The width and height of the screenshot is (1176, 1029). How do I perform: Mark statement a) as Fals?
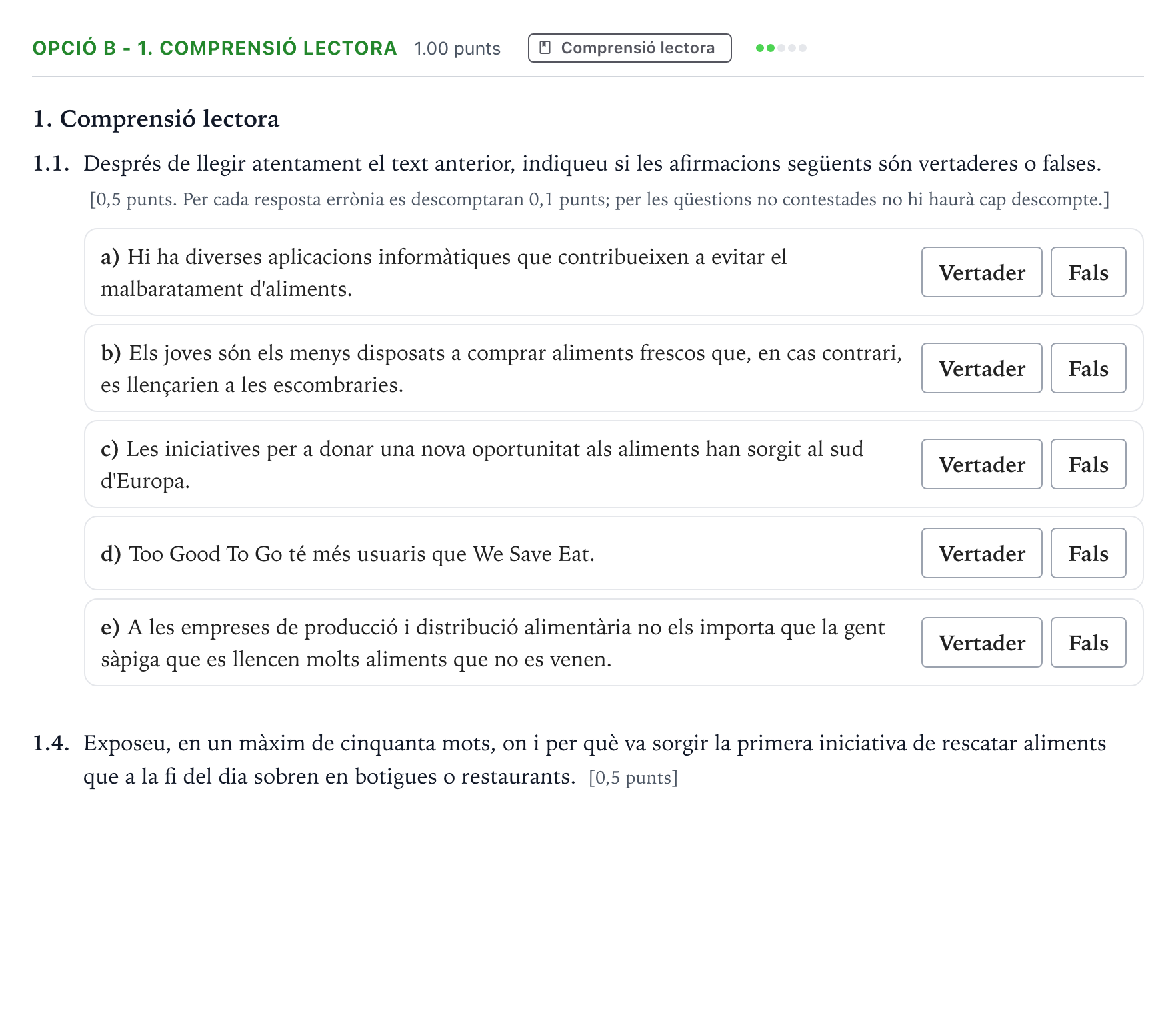pos(1088,272)
